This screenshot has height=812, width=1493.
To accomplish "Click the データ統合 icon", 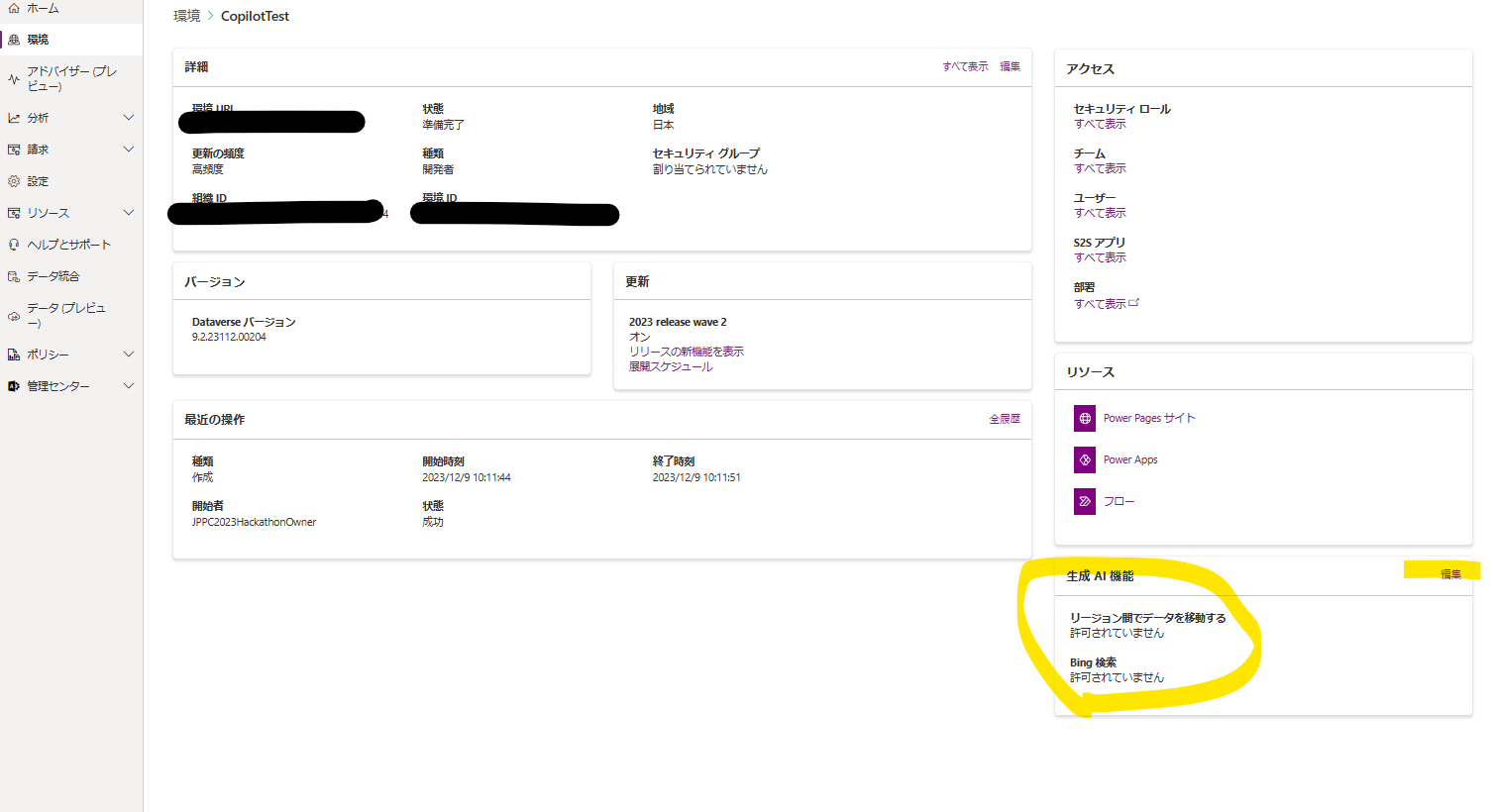I will coord(14,276).
